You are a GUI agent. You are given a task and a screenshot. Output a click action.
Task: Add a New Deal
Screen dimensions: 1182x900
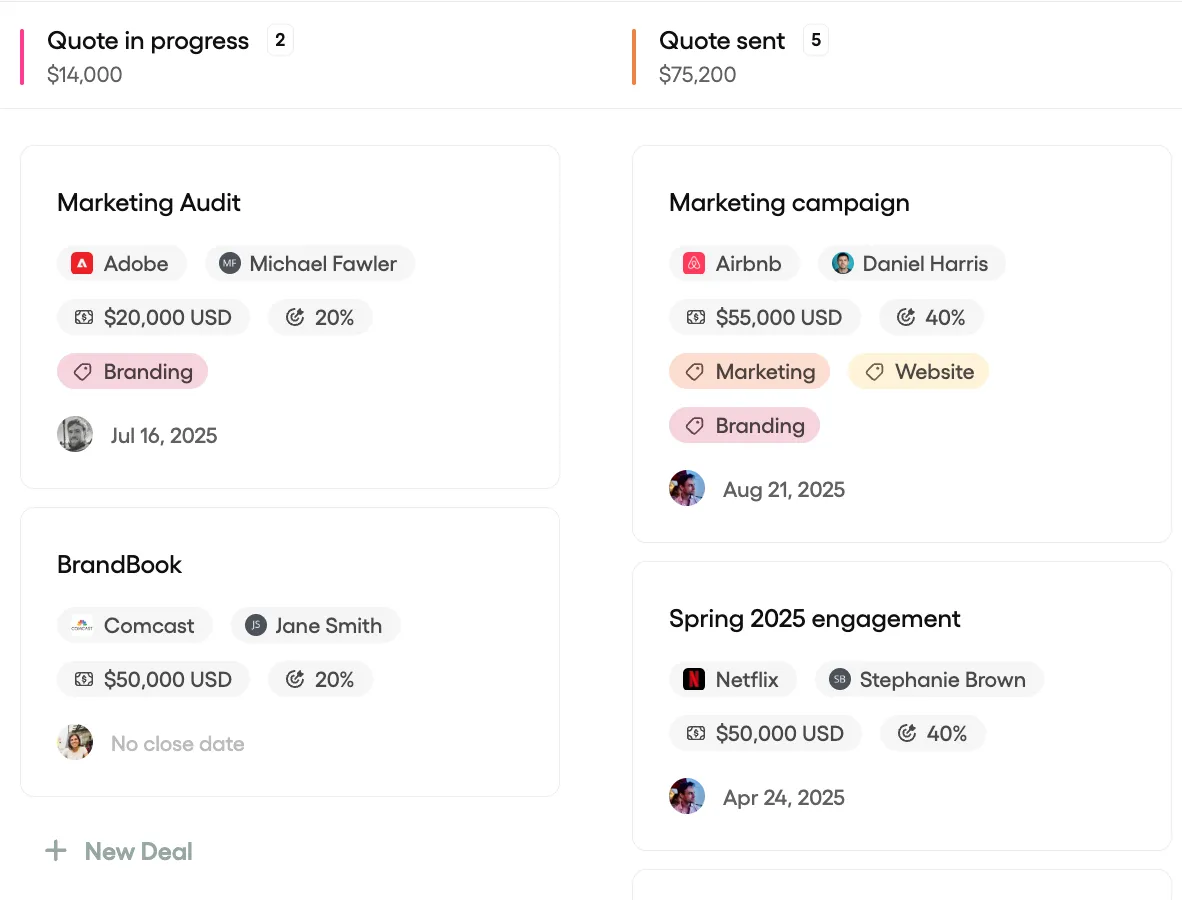tap(119, 851)
